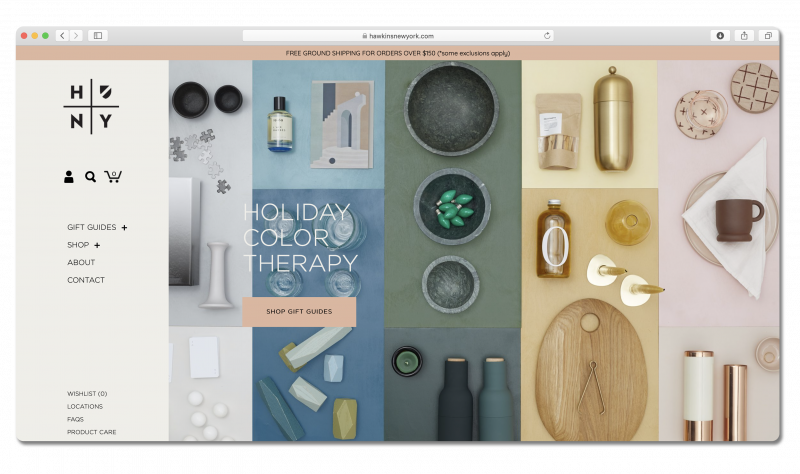
Task: Open the Contact menu item
Action: point(86,280)
